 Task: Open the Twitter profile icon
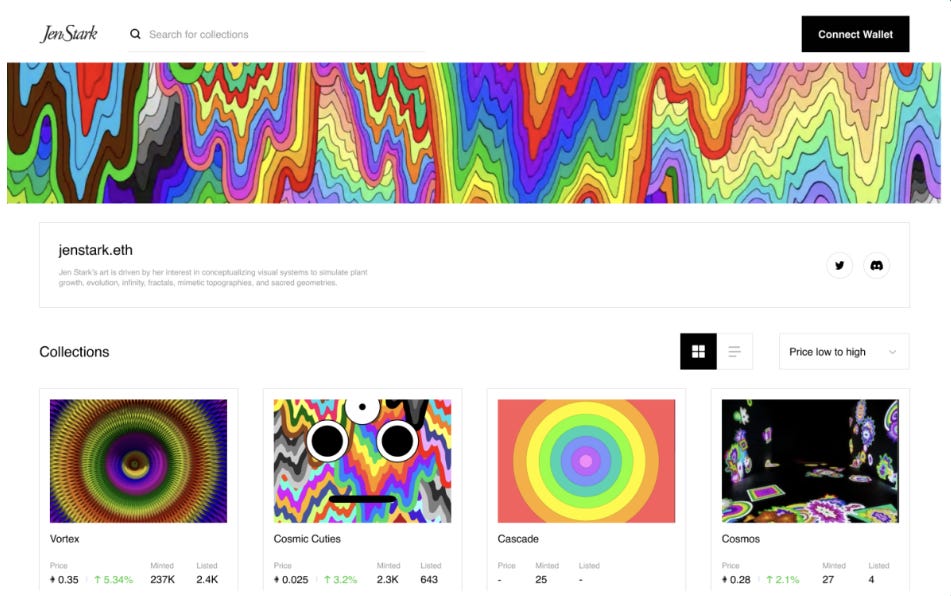point(839,266)
